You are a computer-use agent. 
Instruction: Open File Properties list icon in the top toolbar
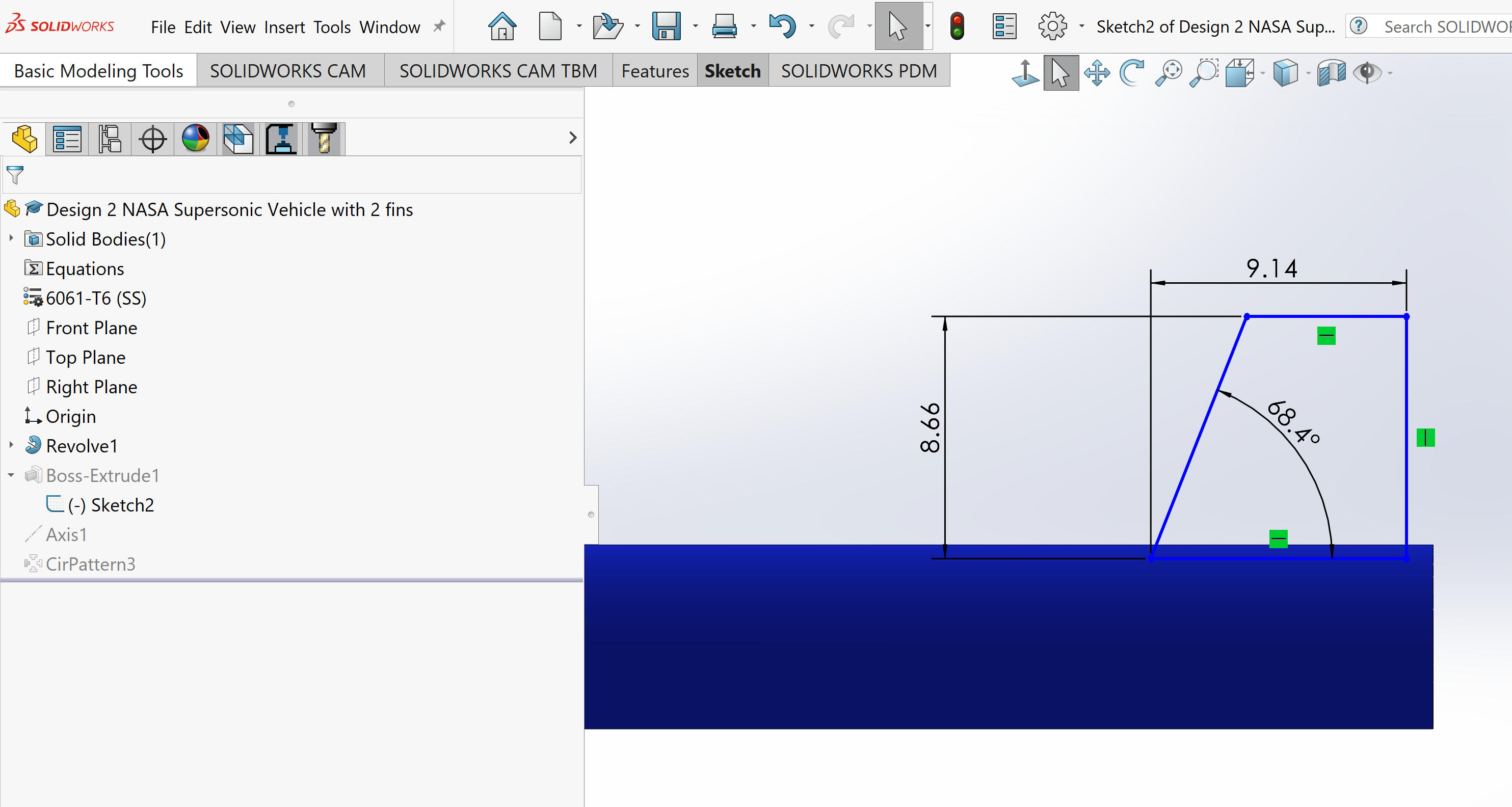tap(1004, 26)
